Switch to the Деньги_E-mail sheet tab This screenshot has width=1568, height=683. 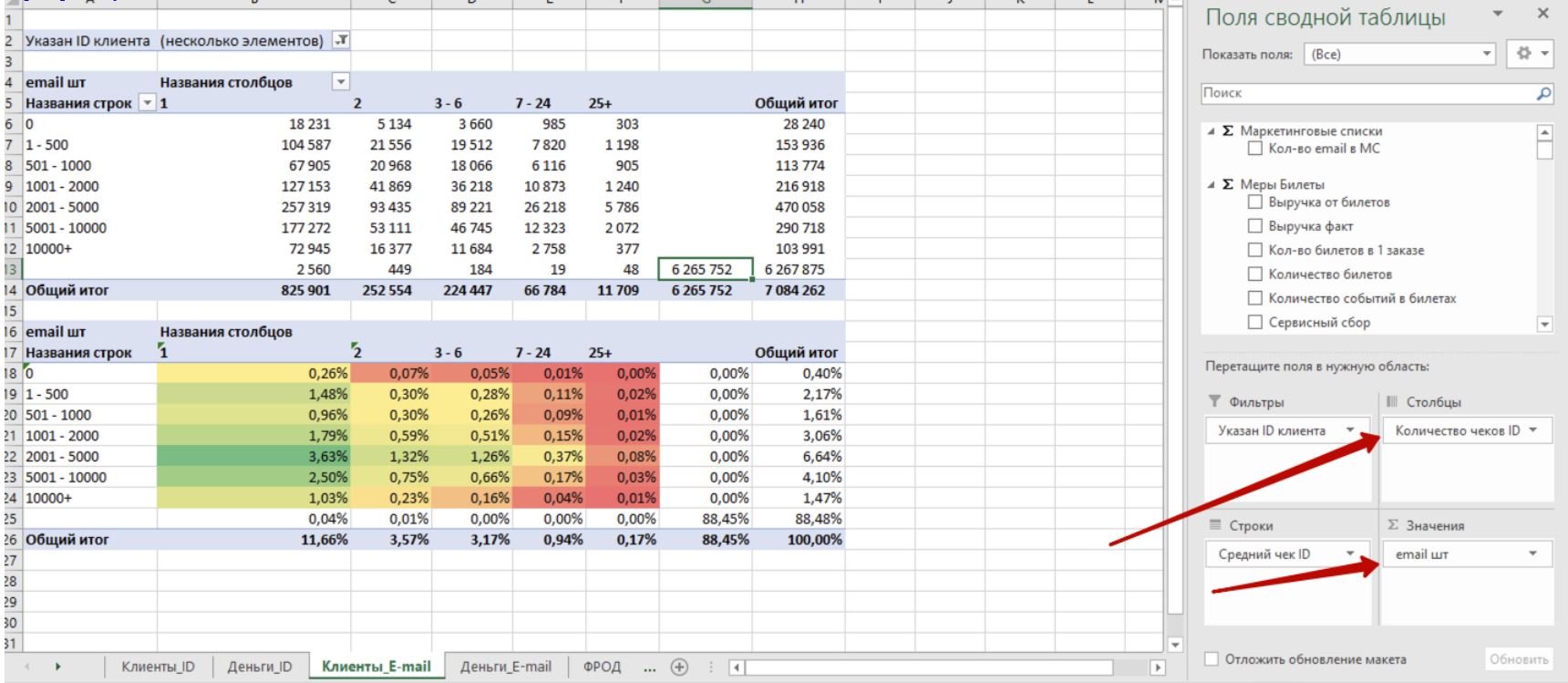[x=505, y=667]
